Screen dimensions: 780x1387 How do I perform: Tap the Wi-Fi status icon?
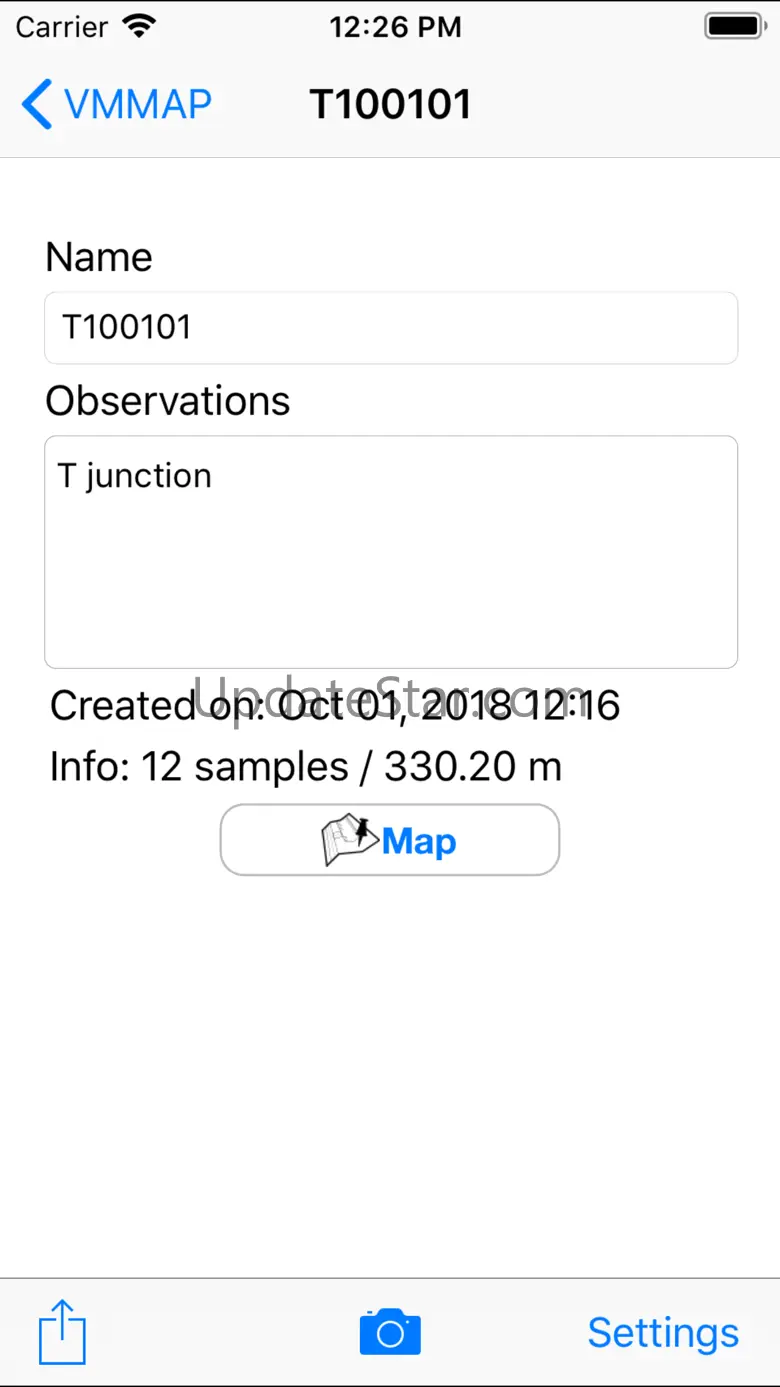pyautogui.click(x=139, y=27)
